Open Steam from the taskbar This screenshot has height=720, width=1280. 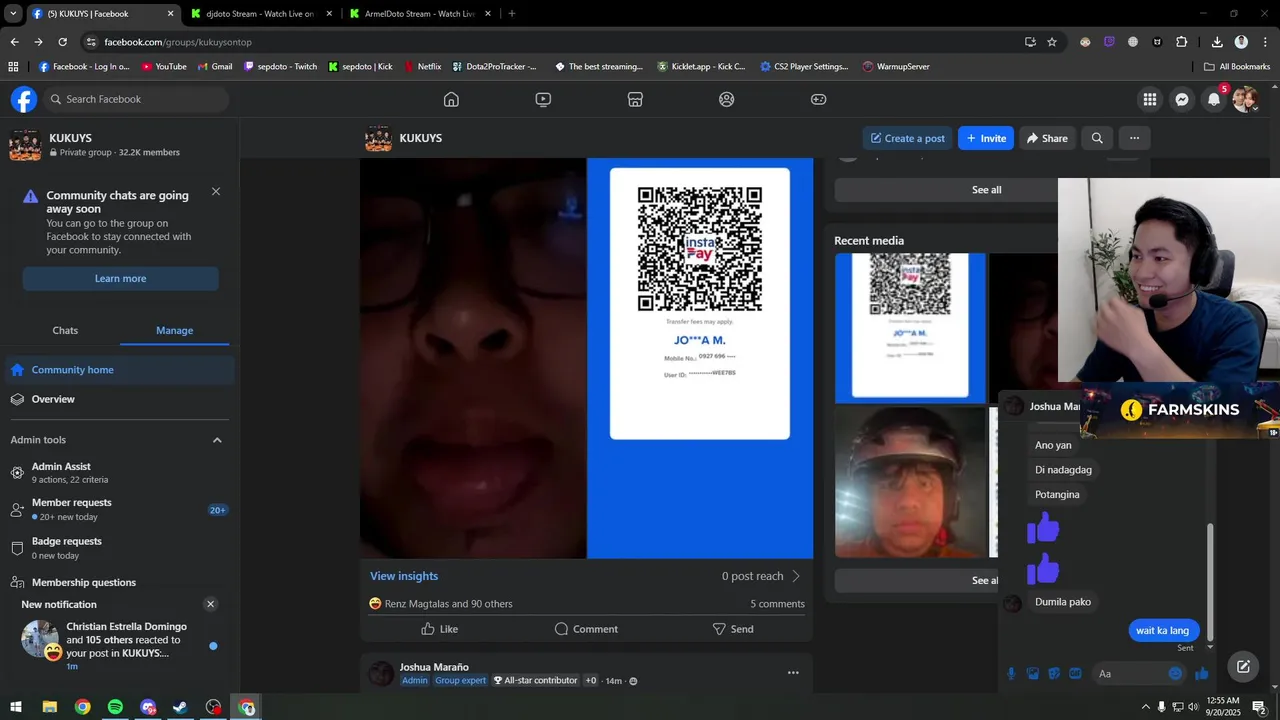(x=180, y=707)
